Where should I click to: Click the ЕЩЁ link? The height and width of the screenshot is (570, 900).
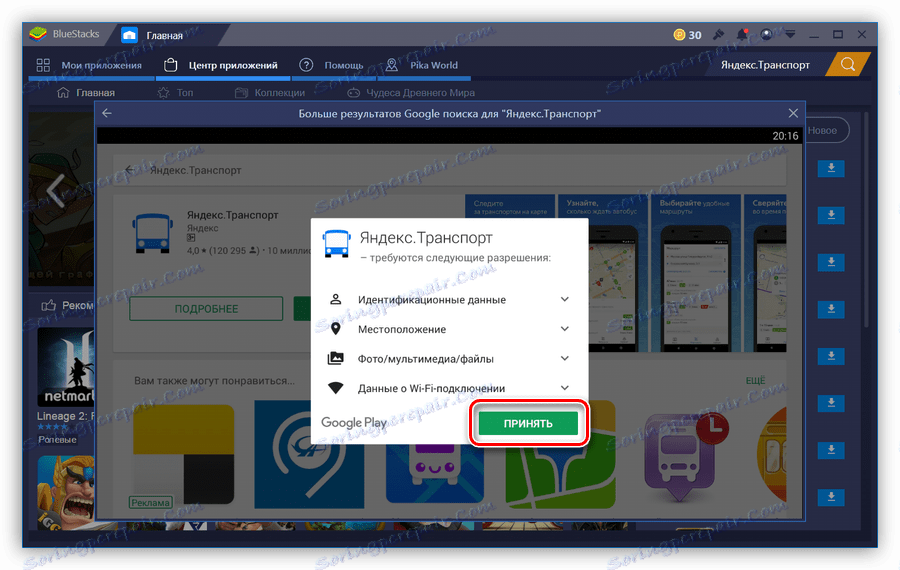pyautogui.click(x=755, y=381)
